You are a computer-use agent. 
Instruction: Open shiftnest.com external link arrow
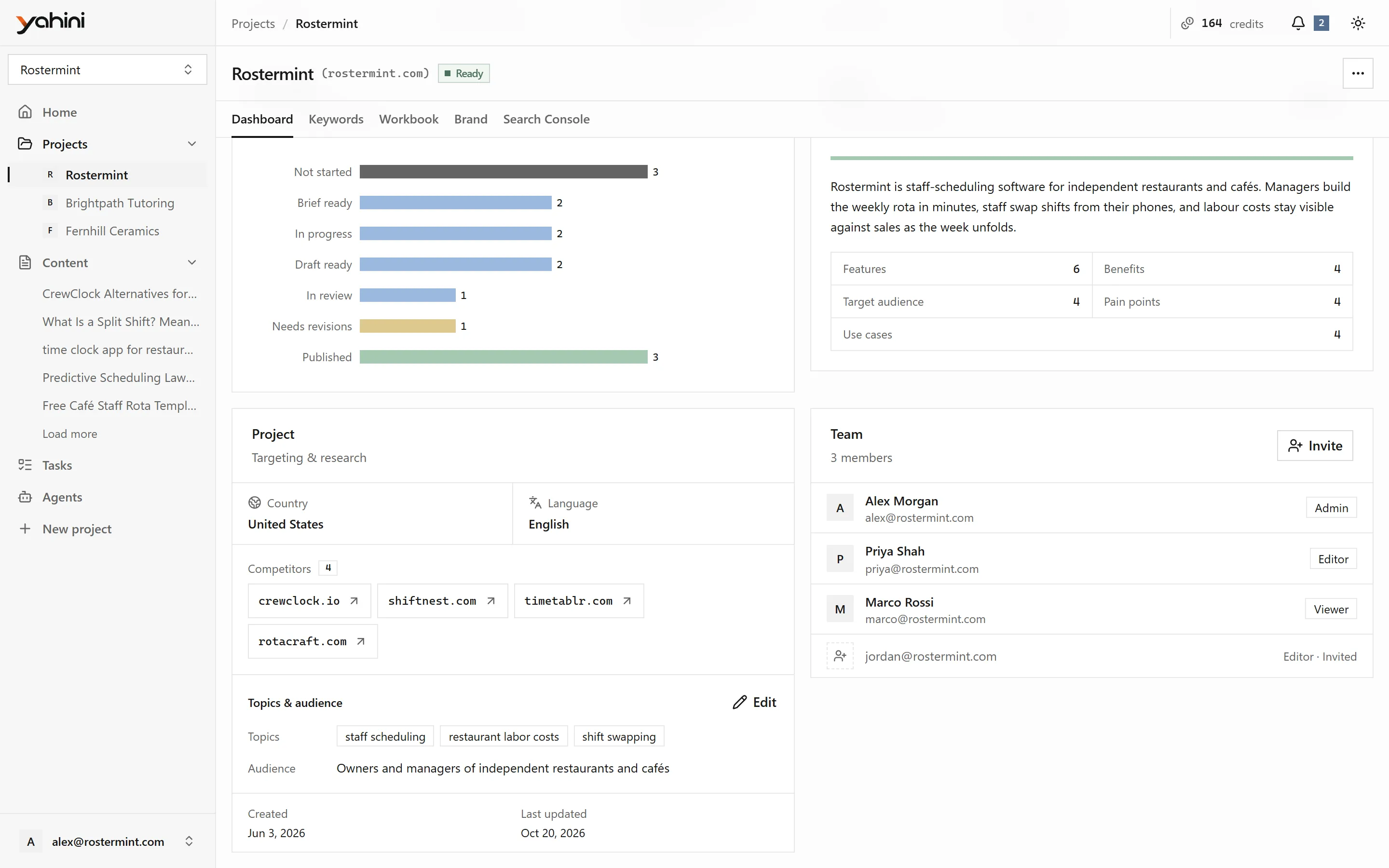click(x=491, y=601)
